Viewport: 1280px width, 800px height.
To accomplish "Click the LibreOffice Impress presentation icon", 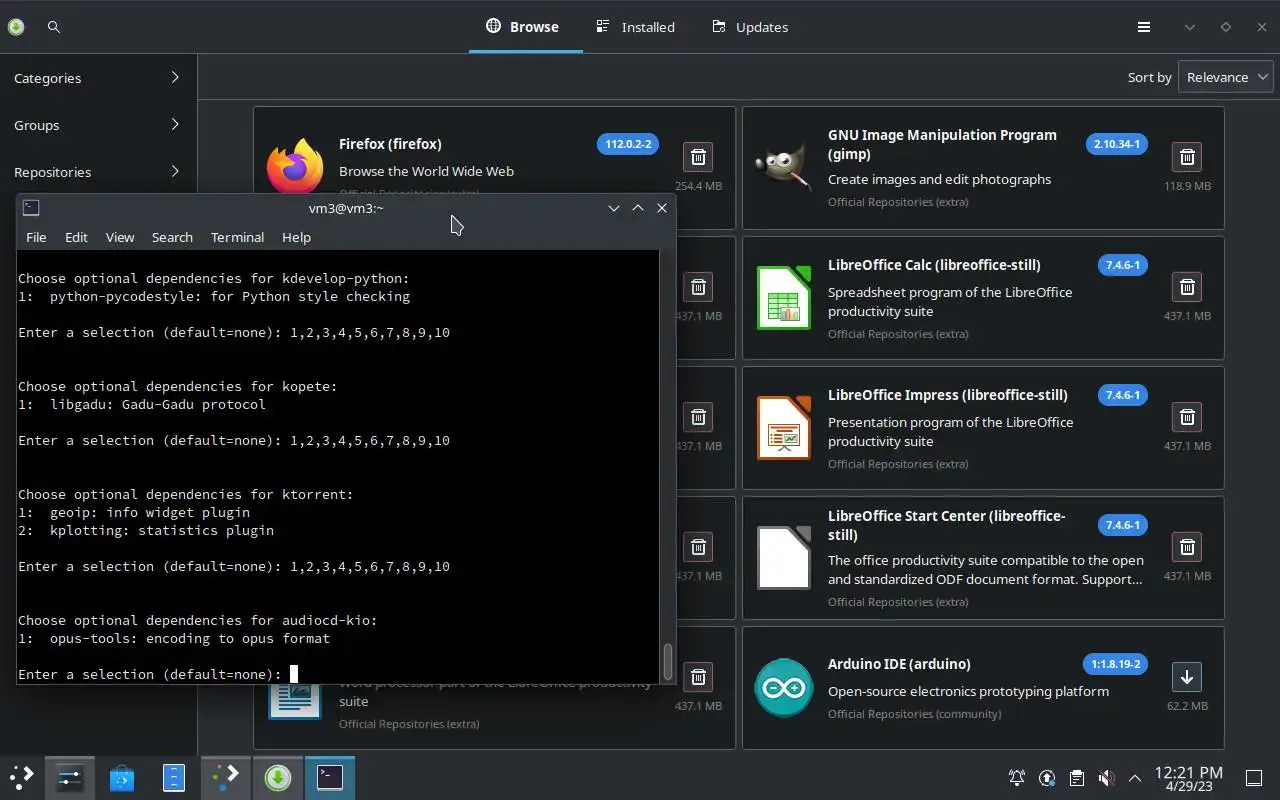I will click(783, 428).
